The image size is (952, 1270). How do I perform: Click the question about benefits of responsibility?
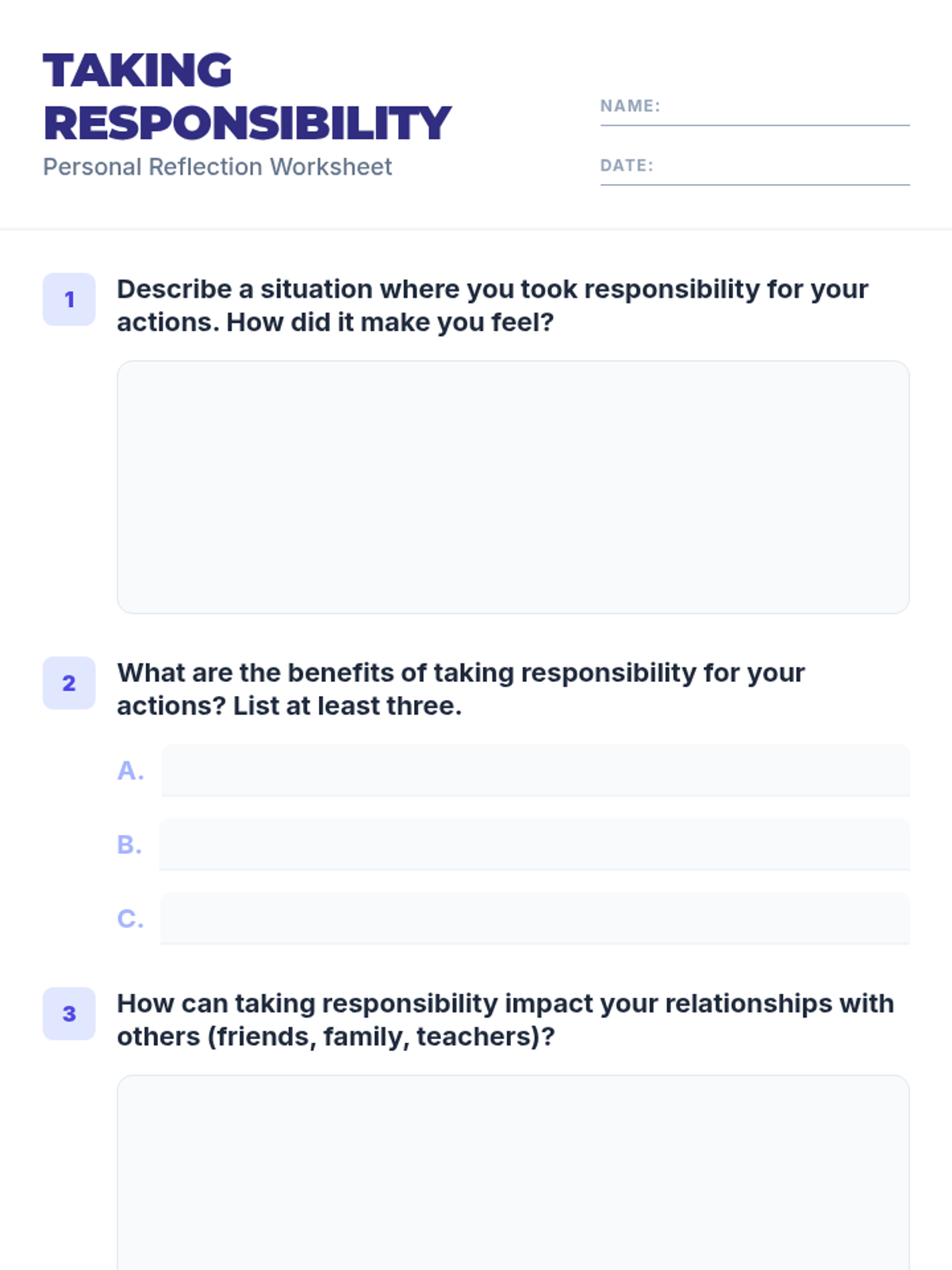(x=461, y=689)
